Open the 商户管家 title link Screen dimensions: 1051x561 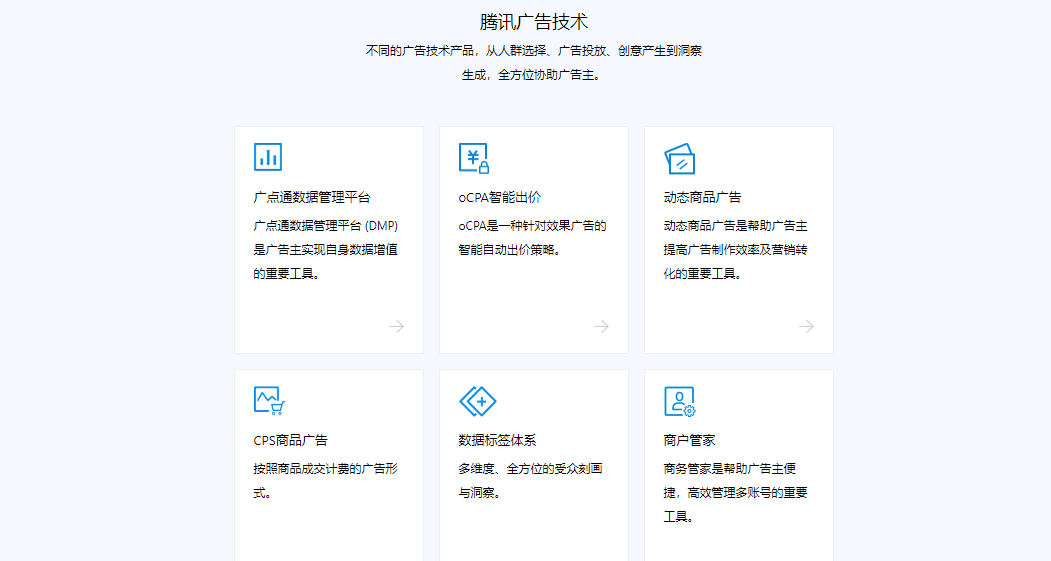click(690, 440)
